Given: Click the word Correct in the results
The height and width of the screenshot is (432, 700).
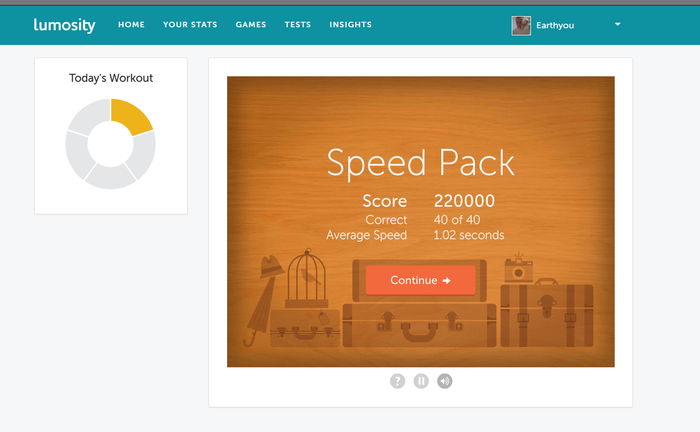Looking at the screenshot, I should pyautogui.click(x=386, y=220).
